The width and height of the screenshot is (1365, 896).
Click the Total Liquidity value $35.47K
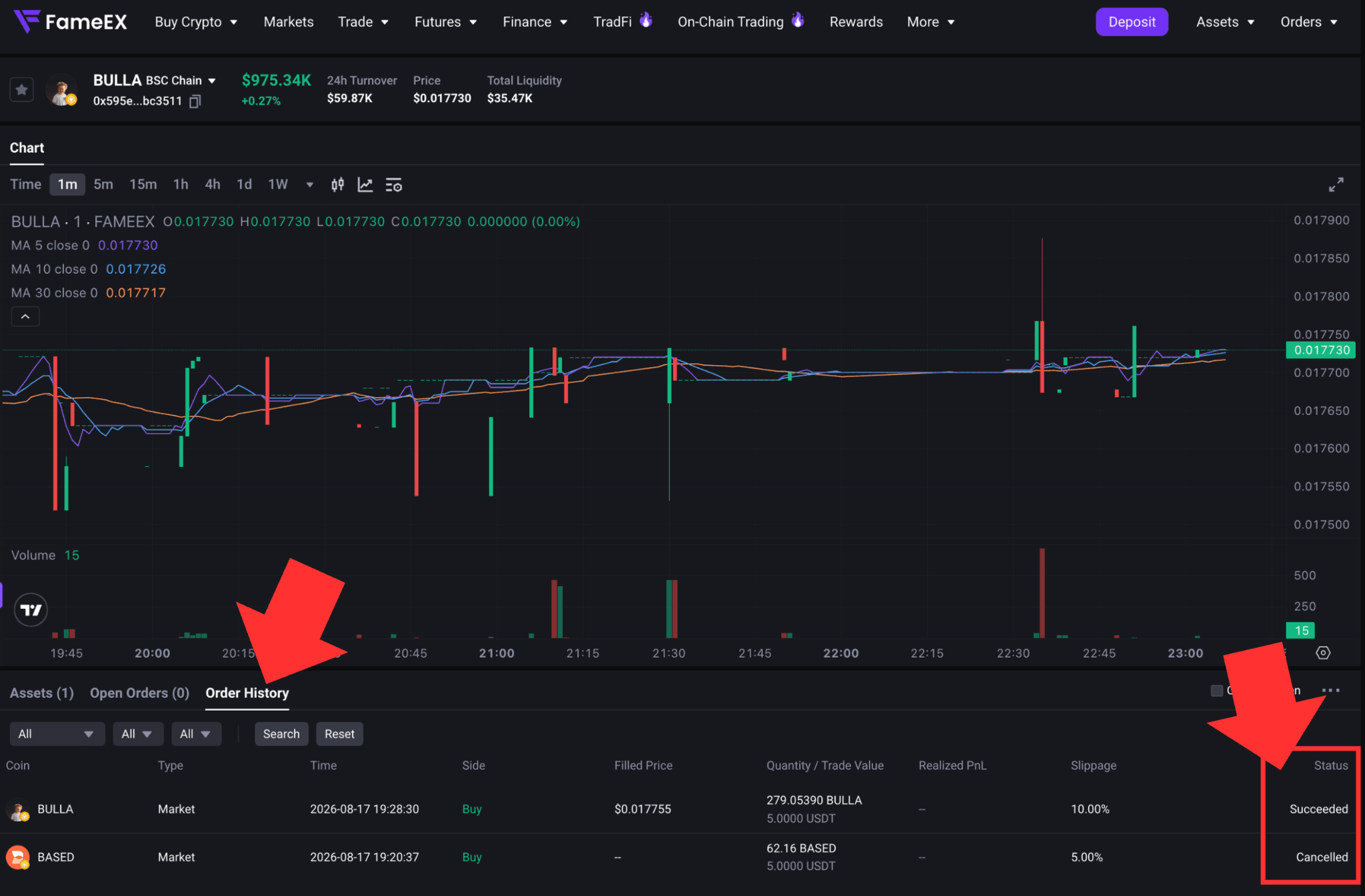[510, 99]
